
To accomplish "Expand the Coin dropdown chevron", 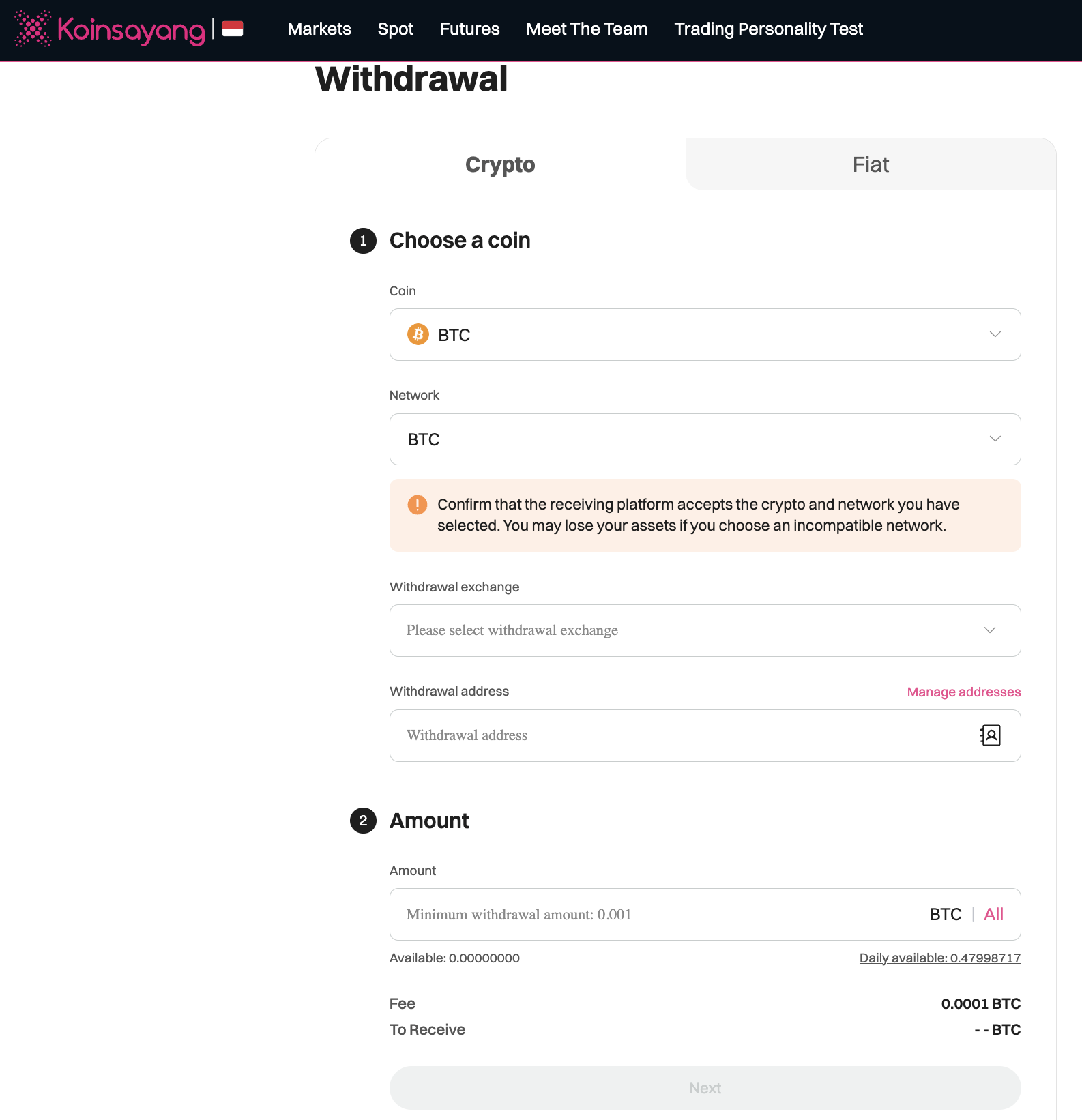I will coord(995,334).
